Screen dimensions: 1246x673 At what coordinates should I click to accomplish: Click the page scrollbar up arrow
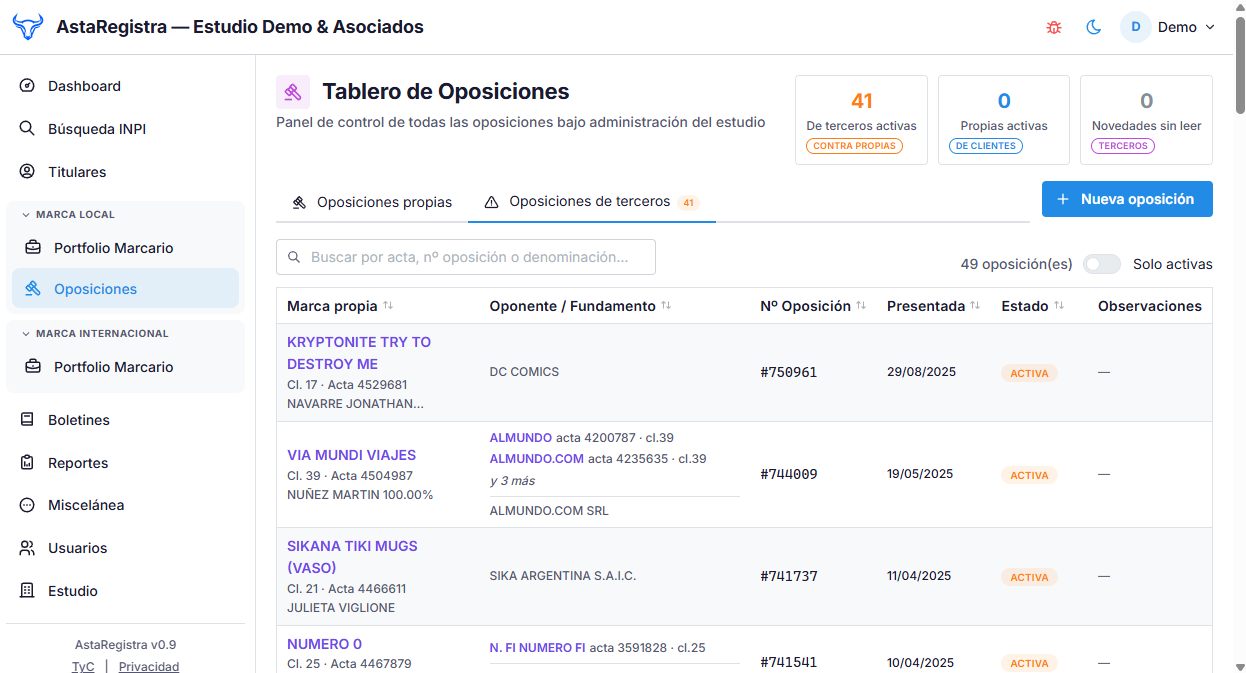[1240, 7]
